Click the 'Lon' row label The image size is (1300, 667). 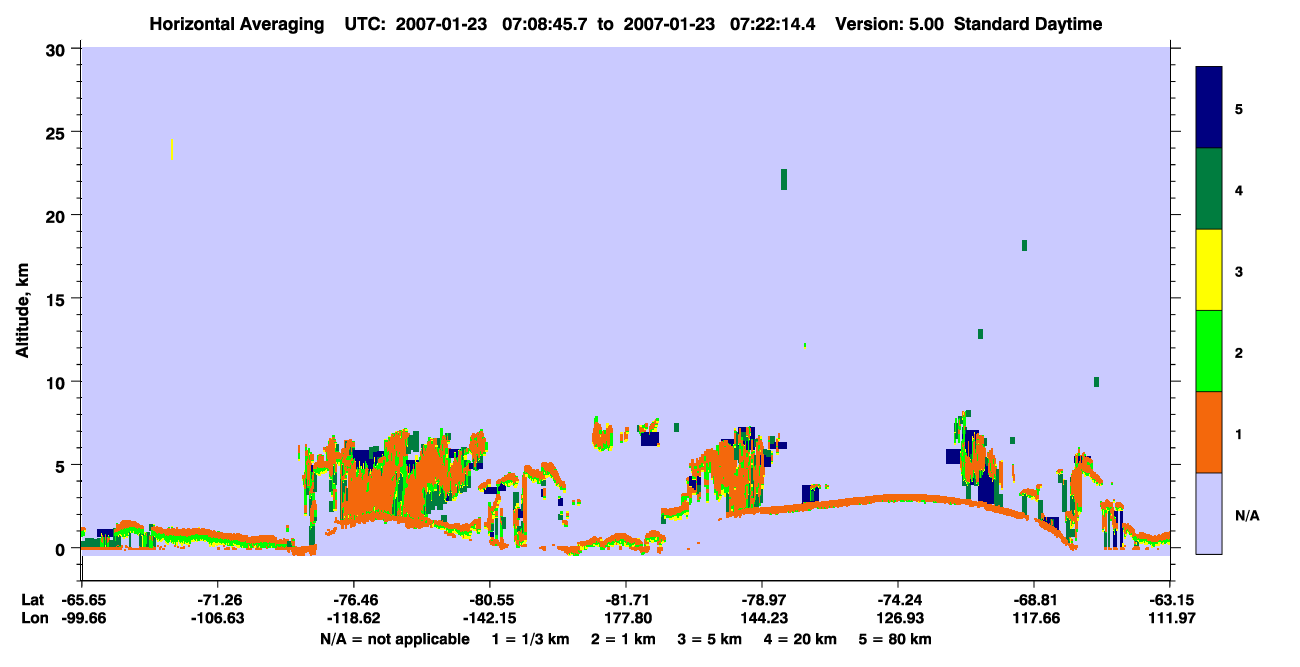tap(33, 619)
